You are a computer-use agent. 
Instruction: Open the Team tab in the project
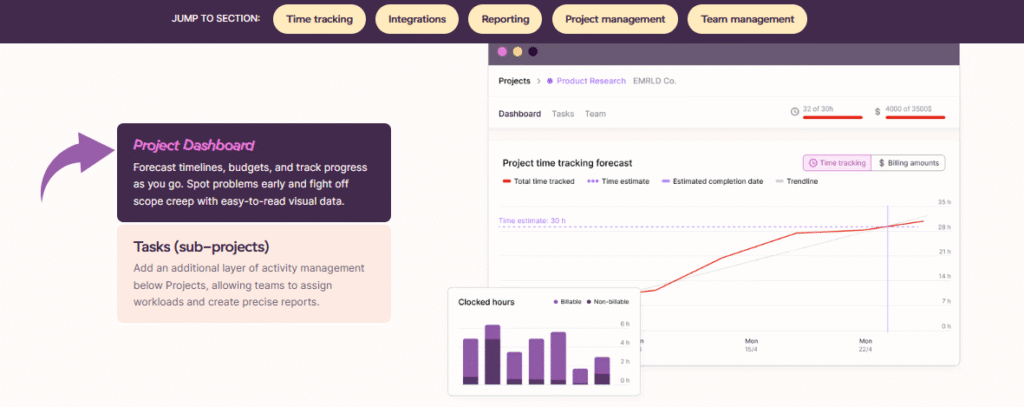(x=595, y=114)
